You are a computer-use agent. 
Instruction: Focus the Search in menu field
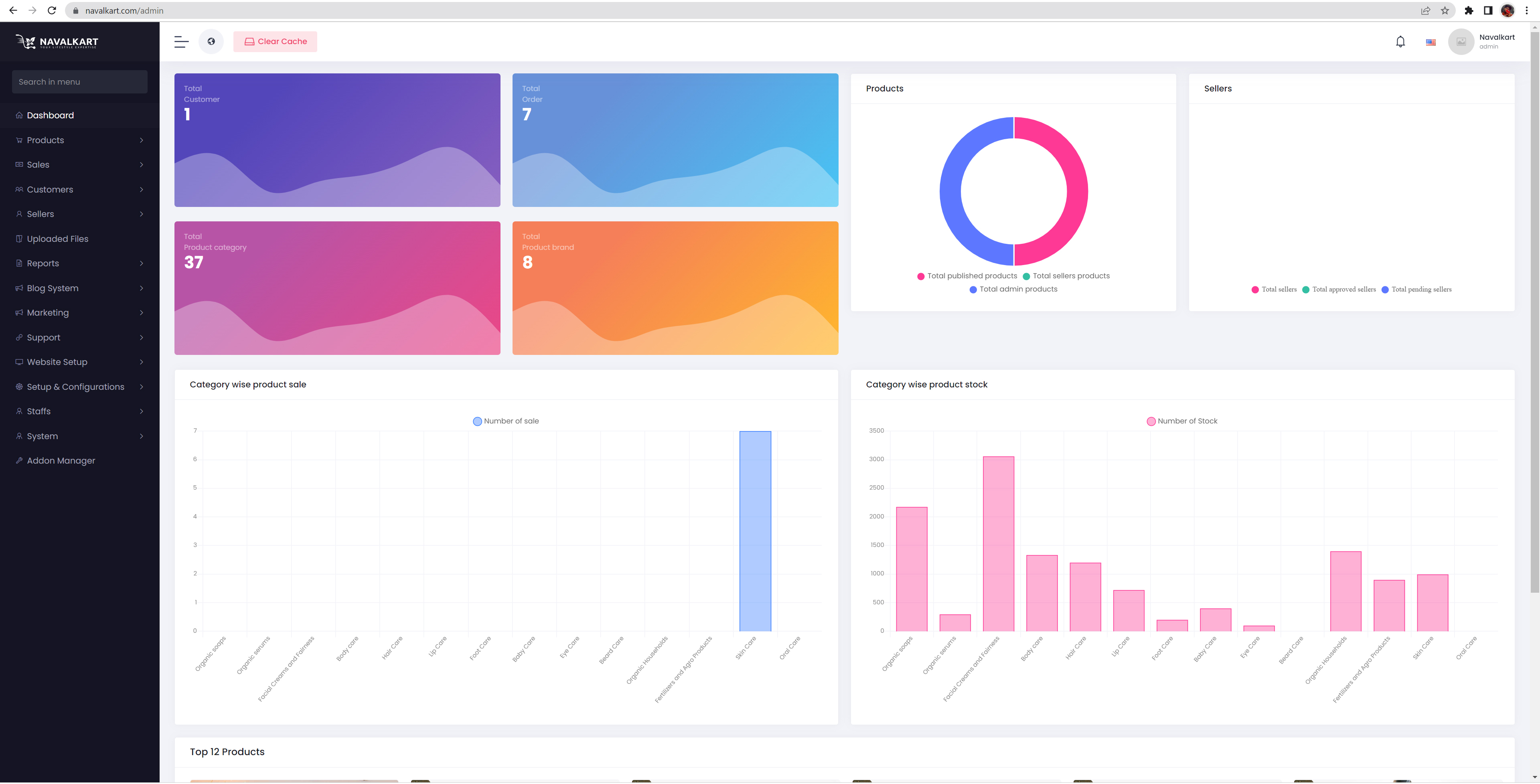[79, 82]
